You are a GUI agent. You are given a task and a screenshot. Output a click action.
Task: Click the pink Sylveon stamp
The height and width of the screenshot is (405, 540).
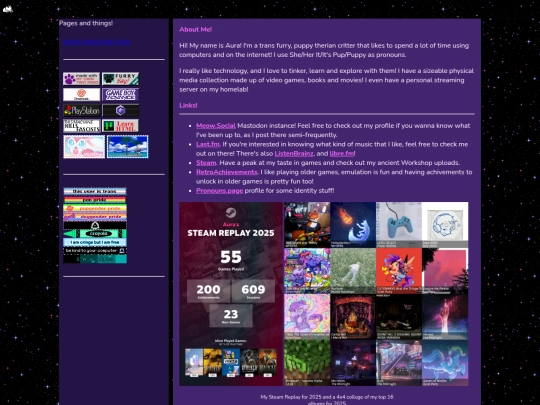(84, 147)
